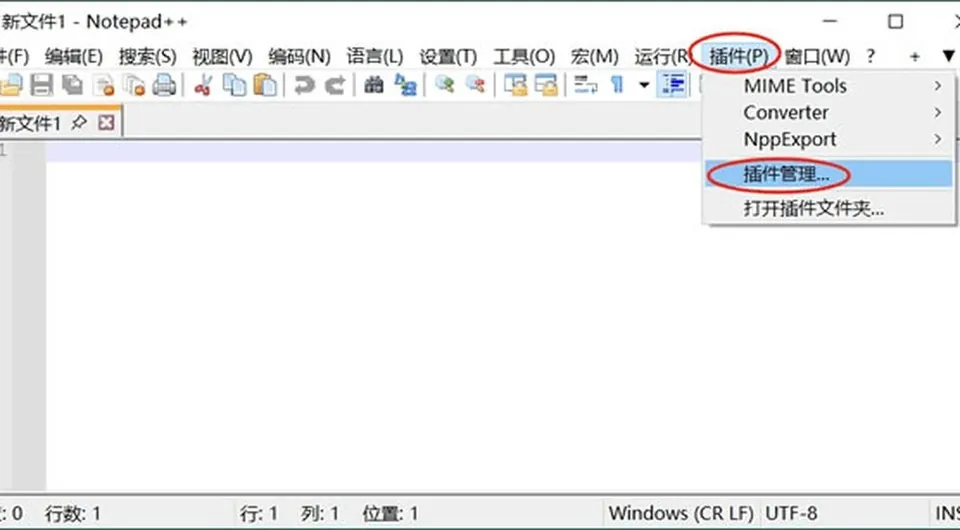Click the 插件(P) menu in the menu bar
960x530 pixels.
(738, 57)
